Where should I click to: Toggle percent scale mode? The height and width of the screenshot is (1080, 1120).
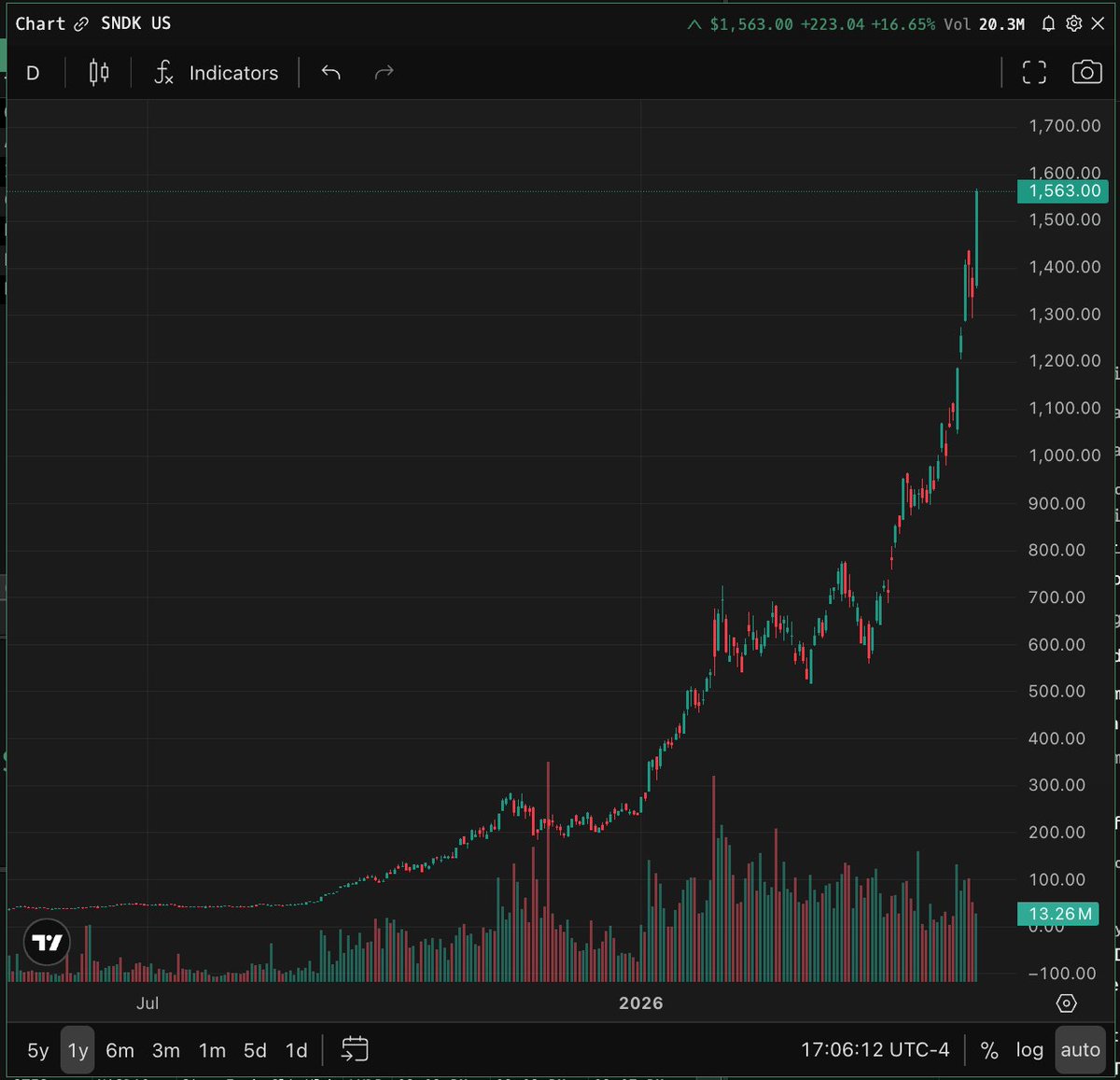pos(989,1050)
